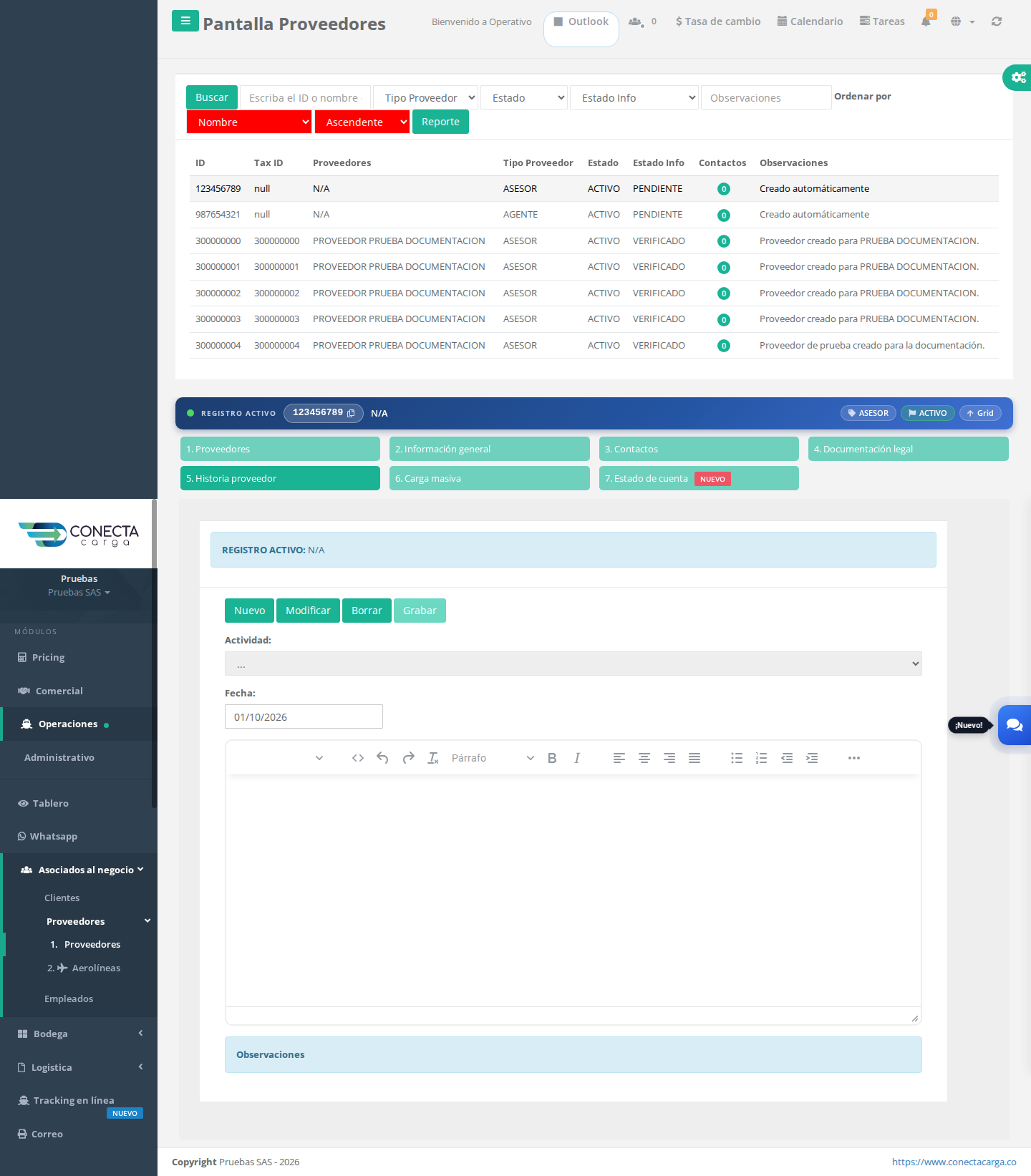The image size is (1031, 1176).
Task: Center align text in editor
Action: (644, 758)
